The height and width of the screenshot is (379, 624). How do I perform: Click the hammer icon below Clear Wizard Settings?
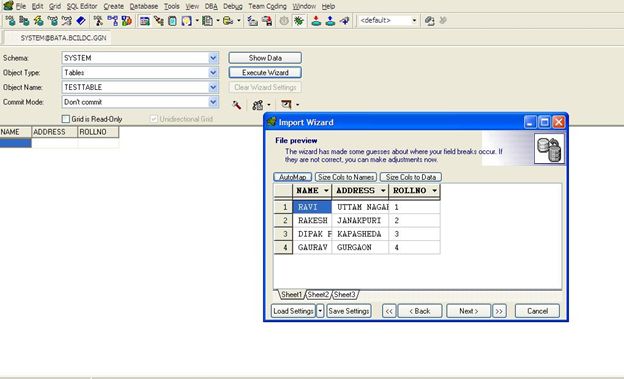point(237,105)
